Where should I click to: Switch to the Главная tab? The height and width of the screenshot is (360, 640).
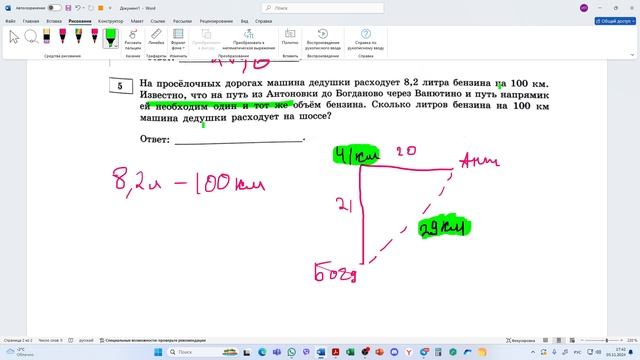pyautogui.click(x=31, y=21)
